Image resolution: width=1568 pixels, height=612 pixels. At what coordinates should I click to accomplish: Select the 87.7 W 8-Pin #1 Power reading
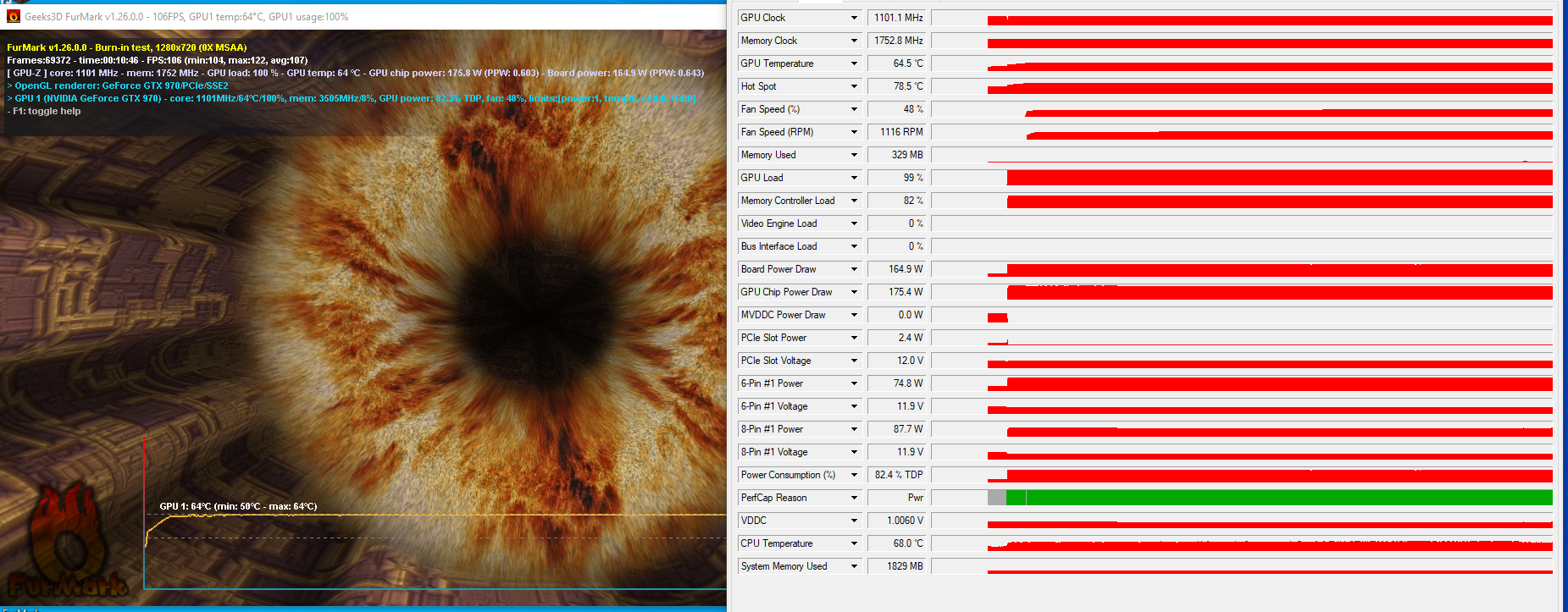[x=898, y=429]
